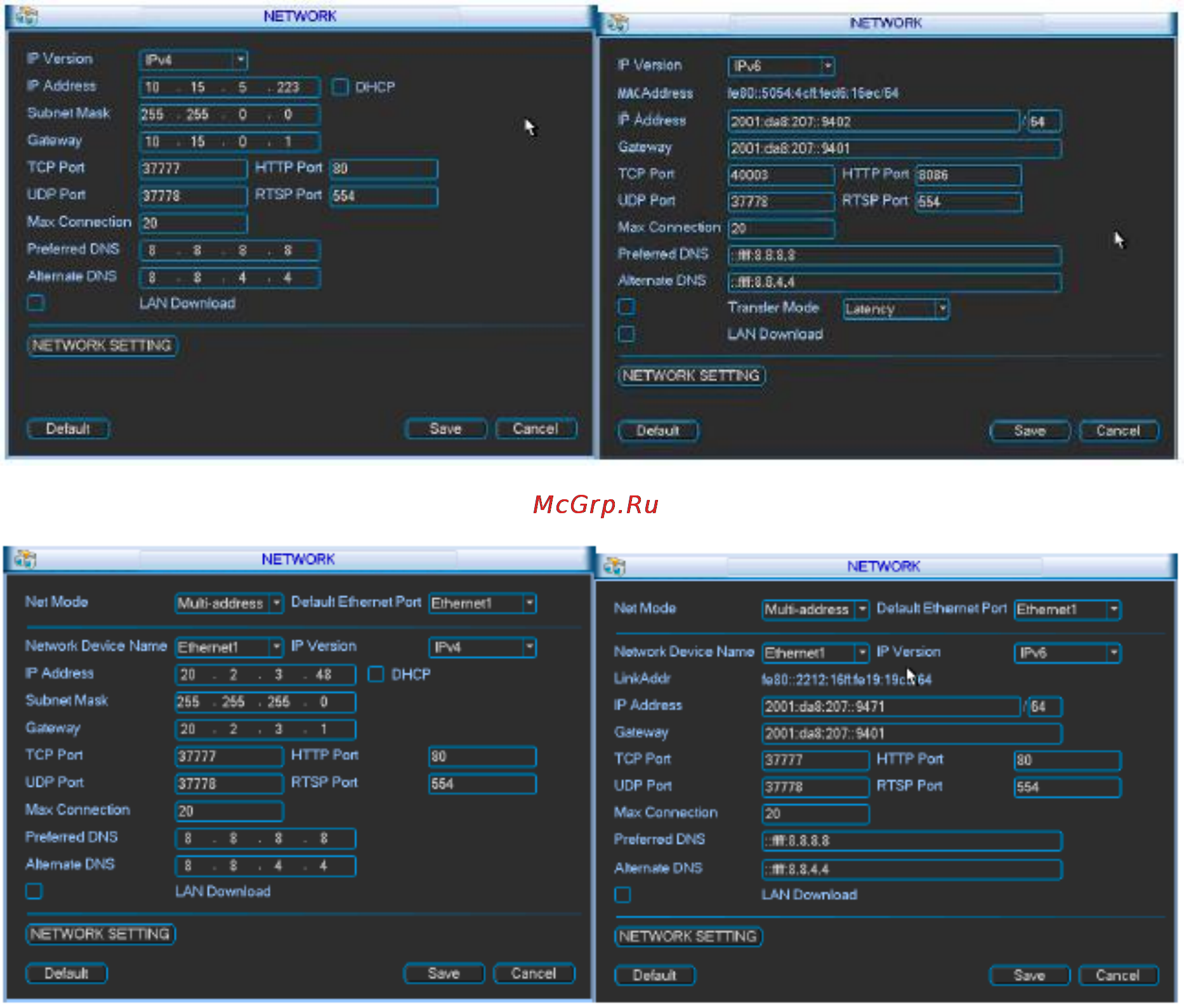Image resolution: width=1184 pixels, height=1008 pixels.
Task: Click NETWORK SETTING button in the top-left panel
Action: (x=102, y=346)
